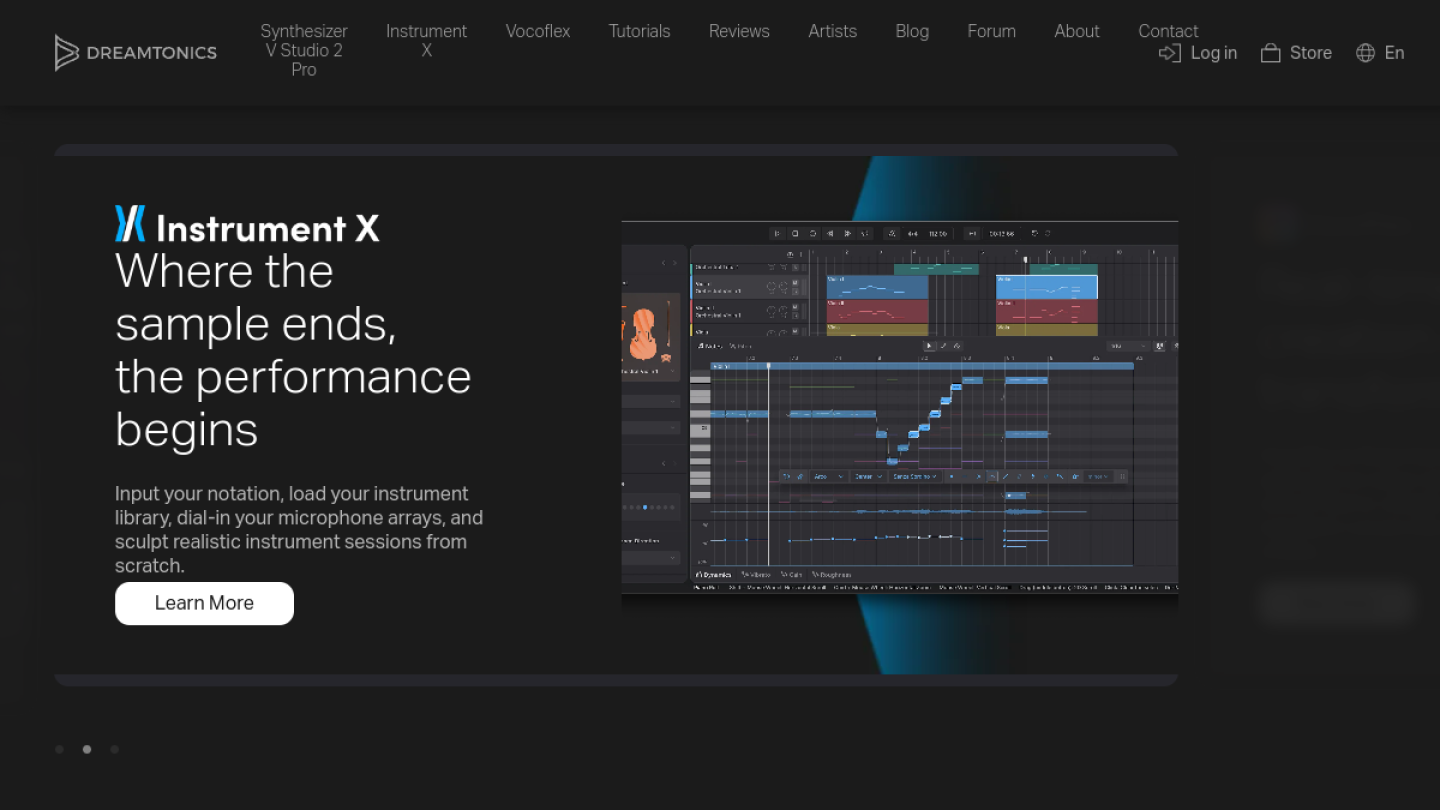Viewport: 1440px width, 810px height.
Task: Select the first carousel slide dot
Action: pyautogui.click(x=59, y=749)
